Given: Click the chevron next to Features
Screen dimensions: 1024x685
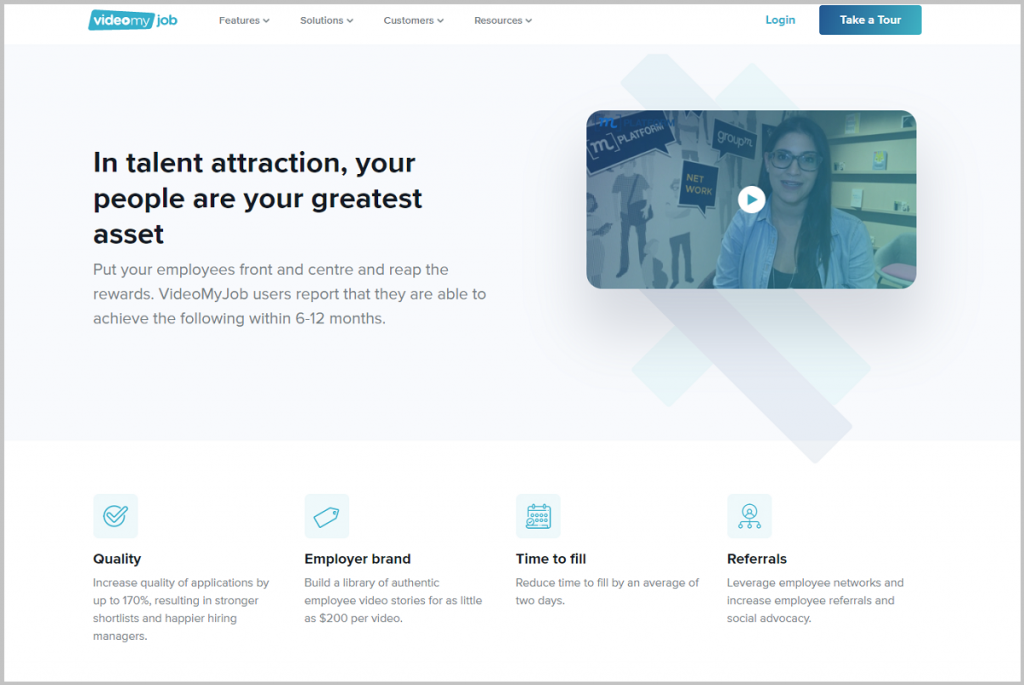Looking at the screenshot, I should tap(267, 20).
